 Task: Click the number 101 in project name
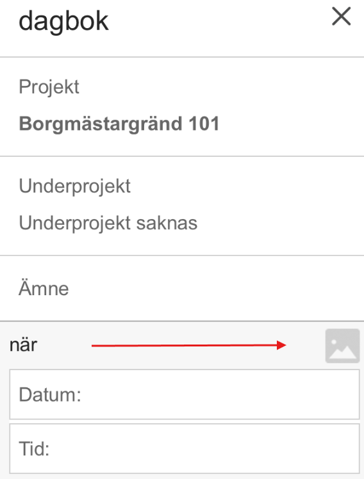(204, 124)
